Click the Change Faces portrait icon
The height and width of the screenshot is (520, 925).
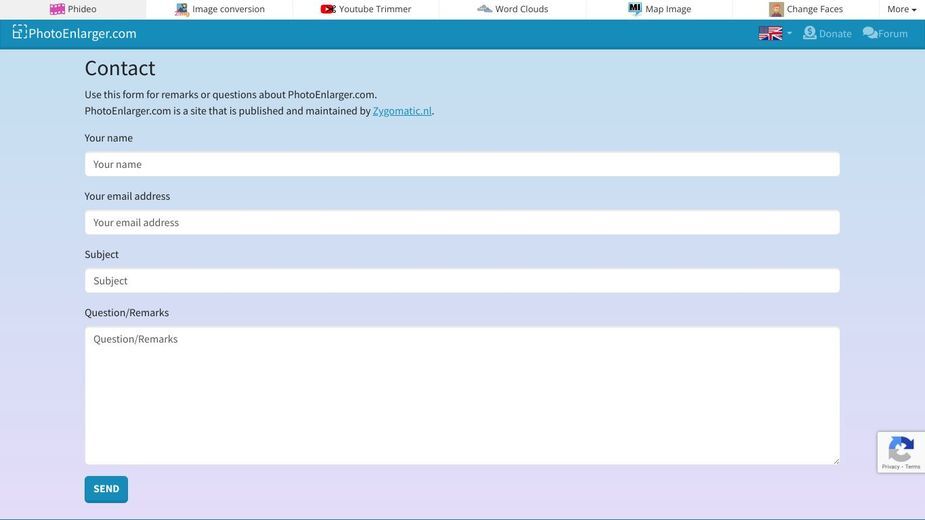tap(776, 9)
